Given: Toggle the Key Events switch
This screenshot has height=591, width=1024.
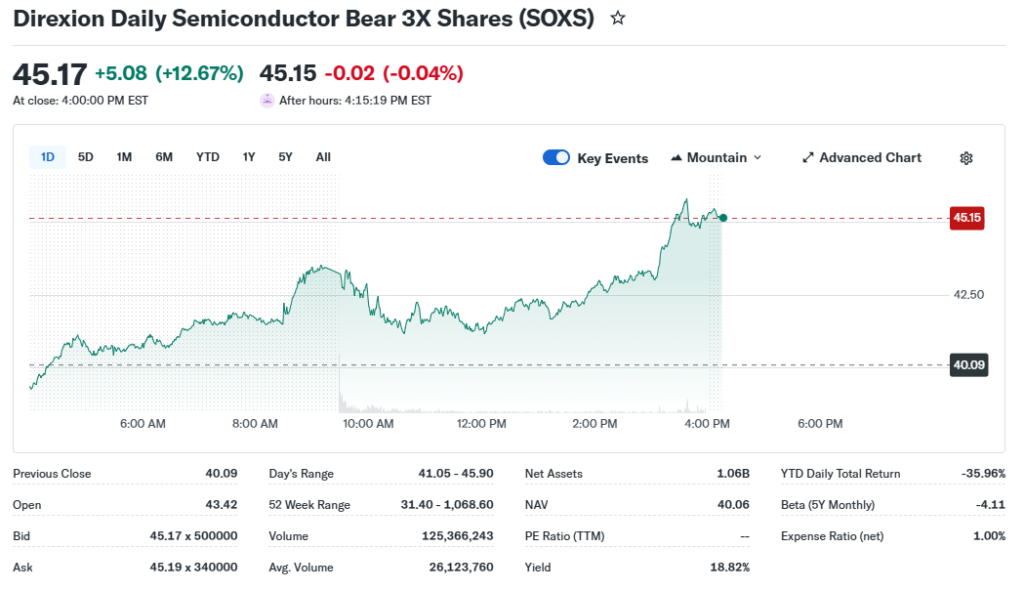Looking at the screenshot, I should pyautogui.click(x=556, y=158).
